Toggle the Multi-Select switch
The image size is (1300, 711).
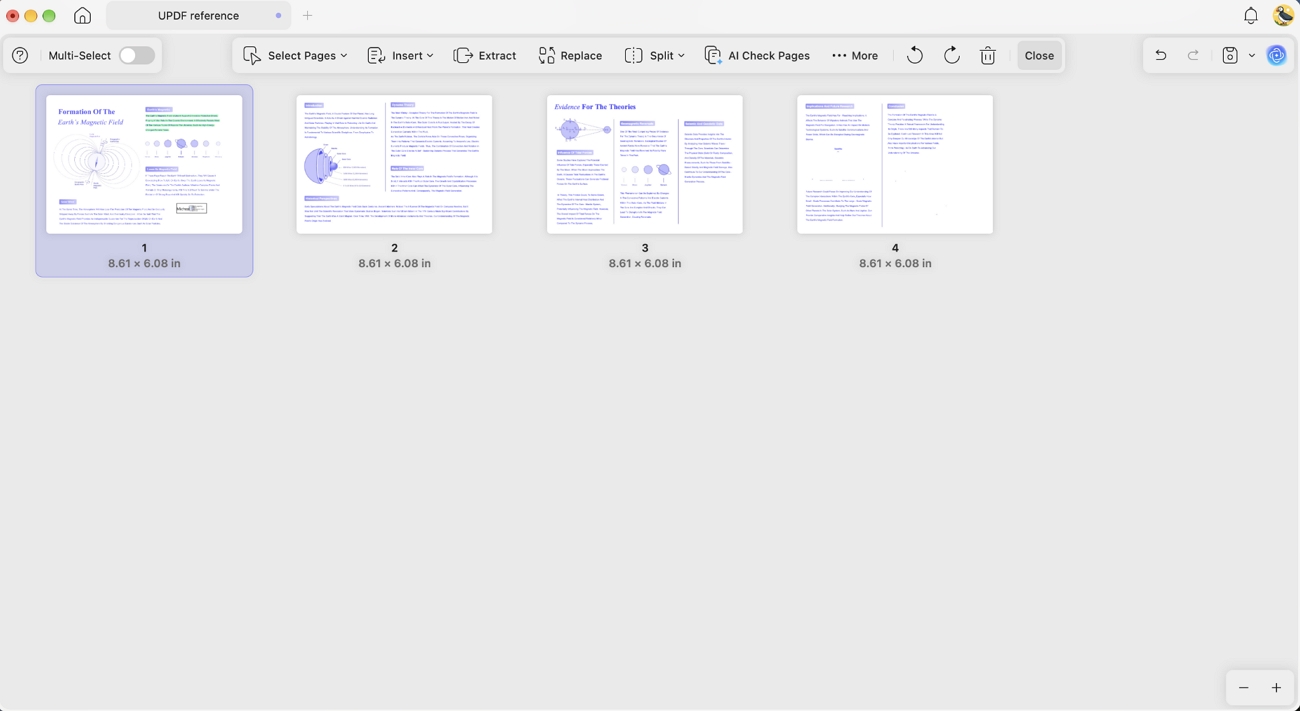(137, 56)
